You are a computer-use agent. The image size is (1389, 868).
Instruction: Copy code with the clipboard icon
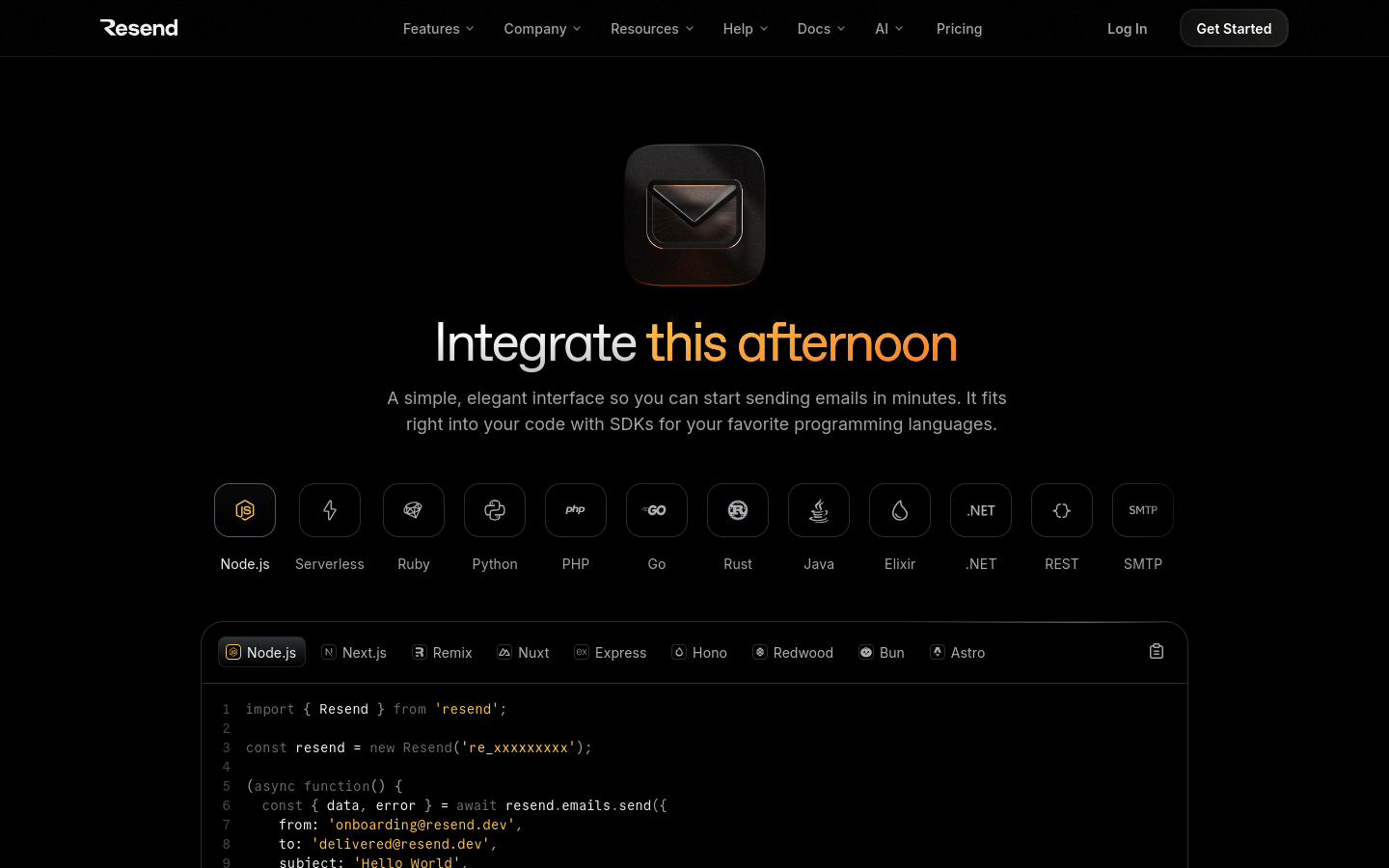1157,652
